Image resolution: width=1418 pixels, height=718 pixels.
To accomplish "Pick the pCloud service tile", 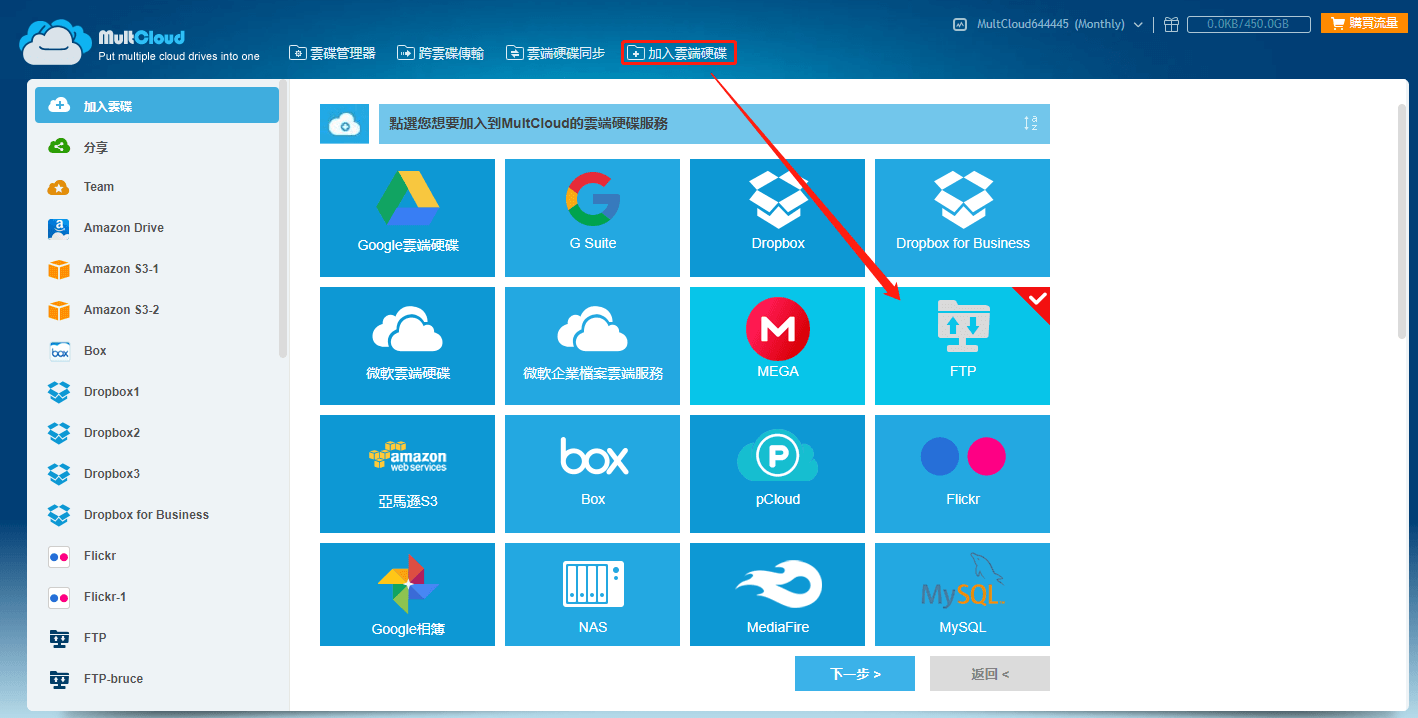I will [777, 474].
